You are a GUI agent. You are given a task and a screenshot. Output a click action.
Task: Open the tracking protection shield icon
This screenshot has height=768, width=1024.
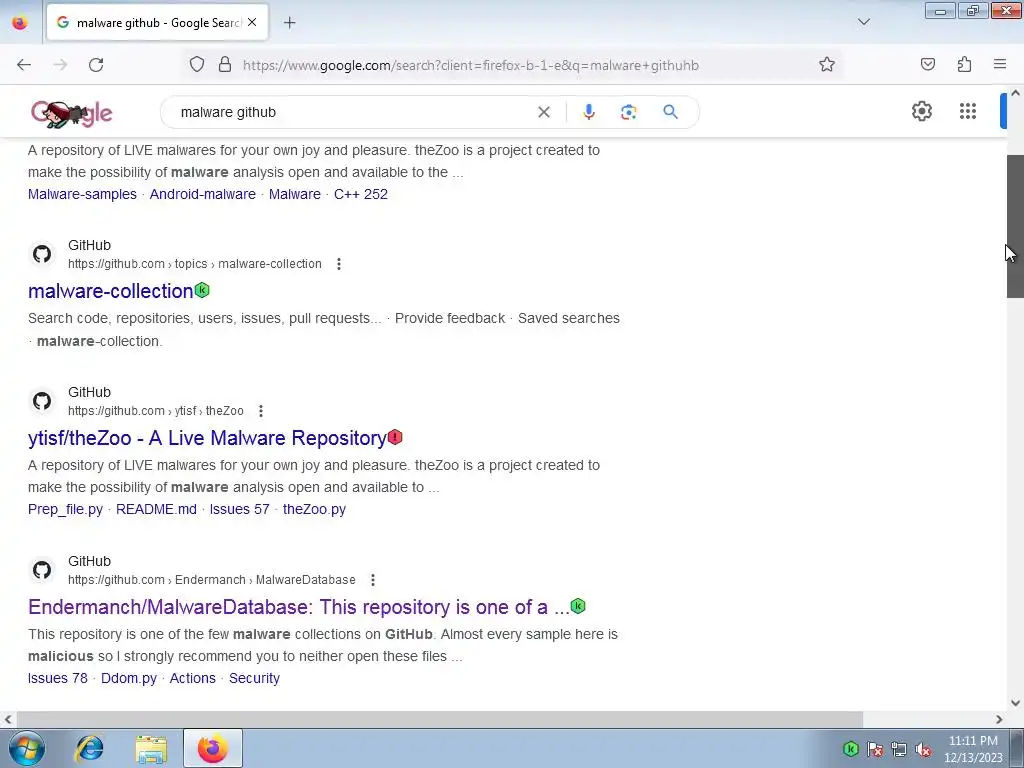(x=197, y=65)
